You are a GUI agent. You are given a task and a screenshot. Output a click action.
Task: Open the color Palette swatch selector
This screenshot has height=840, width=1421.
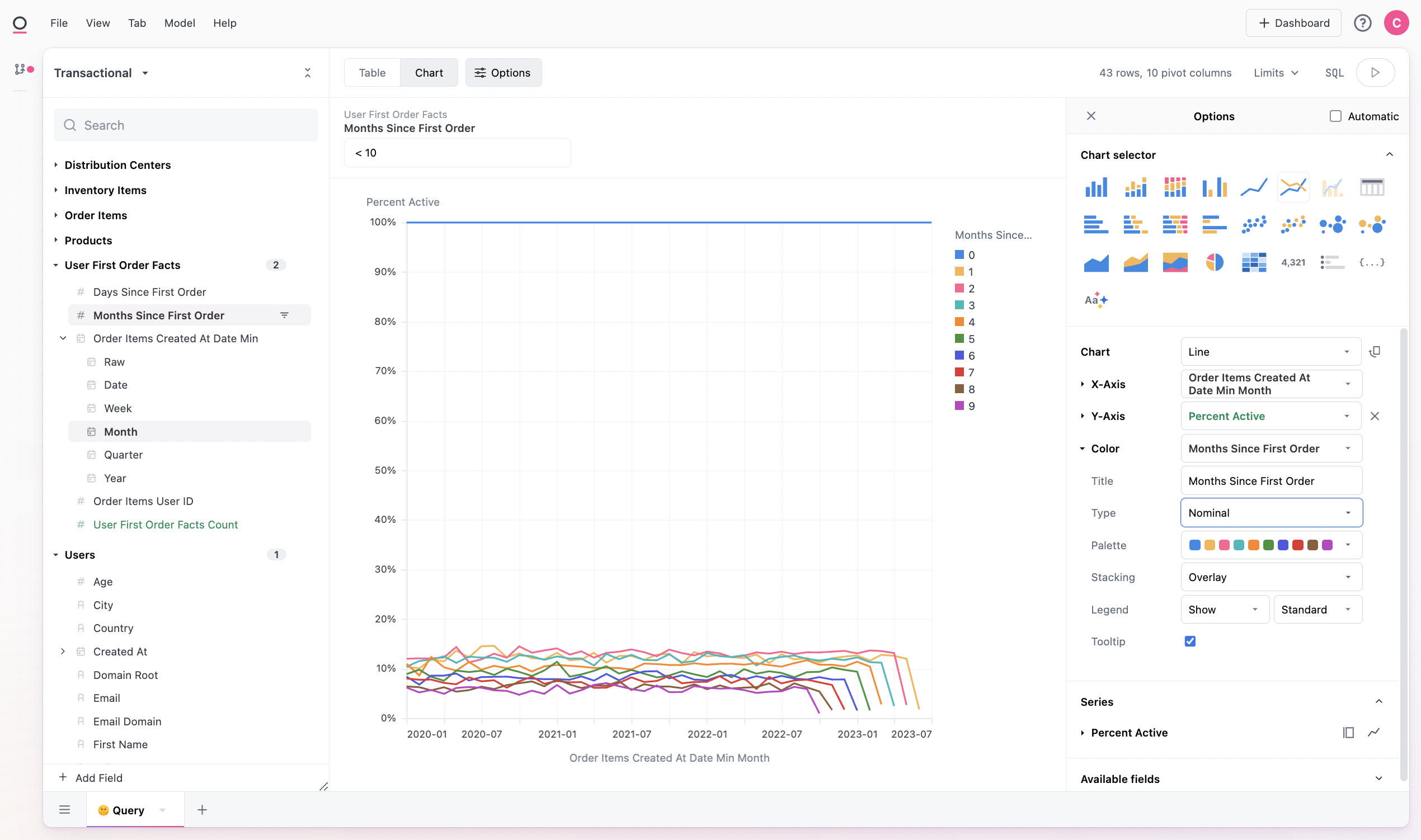pyautogui.click(x=1271, y=545)
